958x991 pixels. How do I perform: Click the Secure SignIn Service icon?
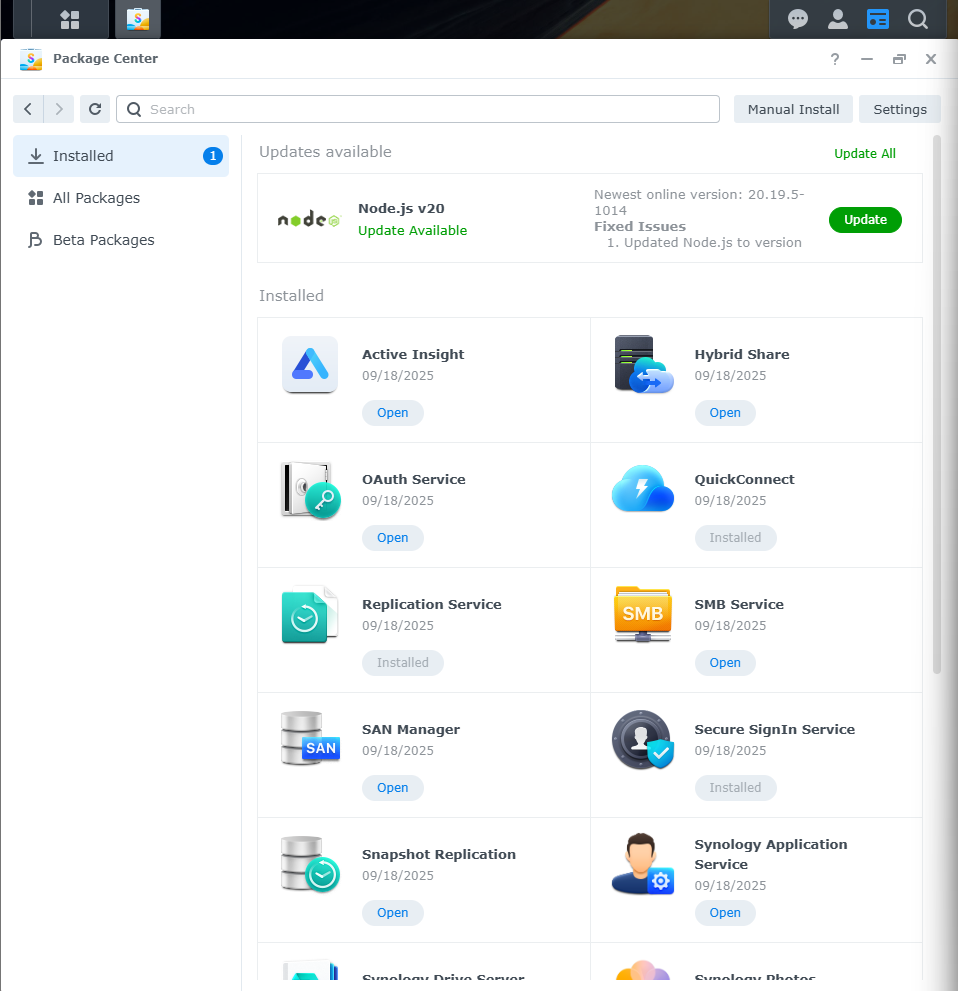coord(642,739)
